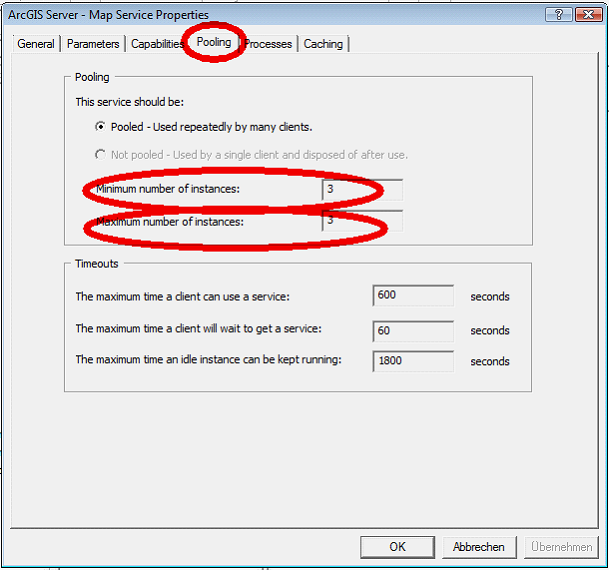Click the Timeouts group heading
Screen dimensions: 609x570
coord(97,264)
